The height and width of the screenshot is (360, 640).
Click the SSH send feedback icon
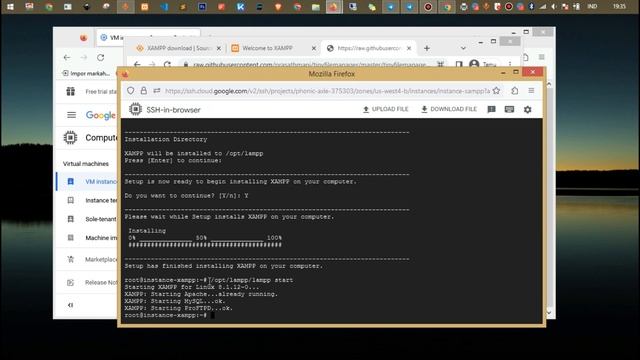click(491, 109)
